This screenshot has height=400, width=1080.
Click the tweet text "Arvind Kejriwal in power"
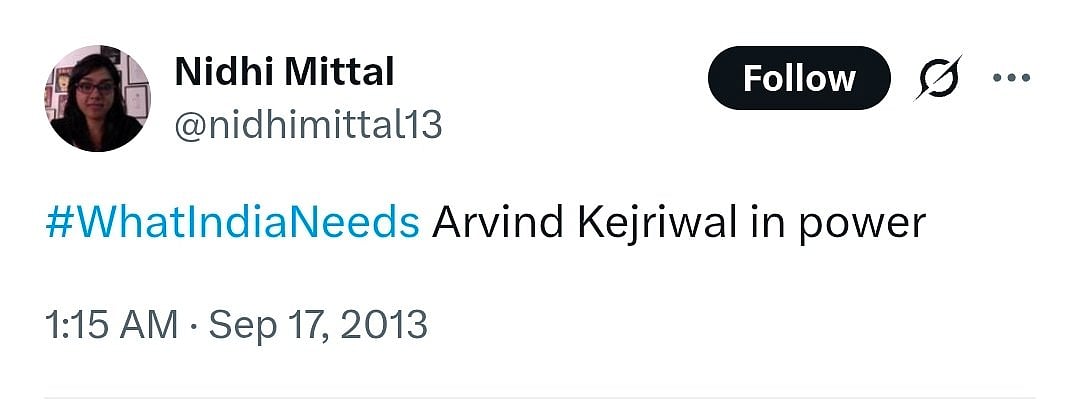pos(678,223)
